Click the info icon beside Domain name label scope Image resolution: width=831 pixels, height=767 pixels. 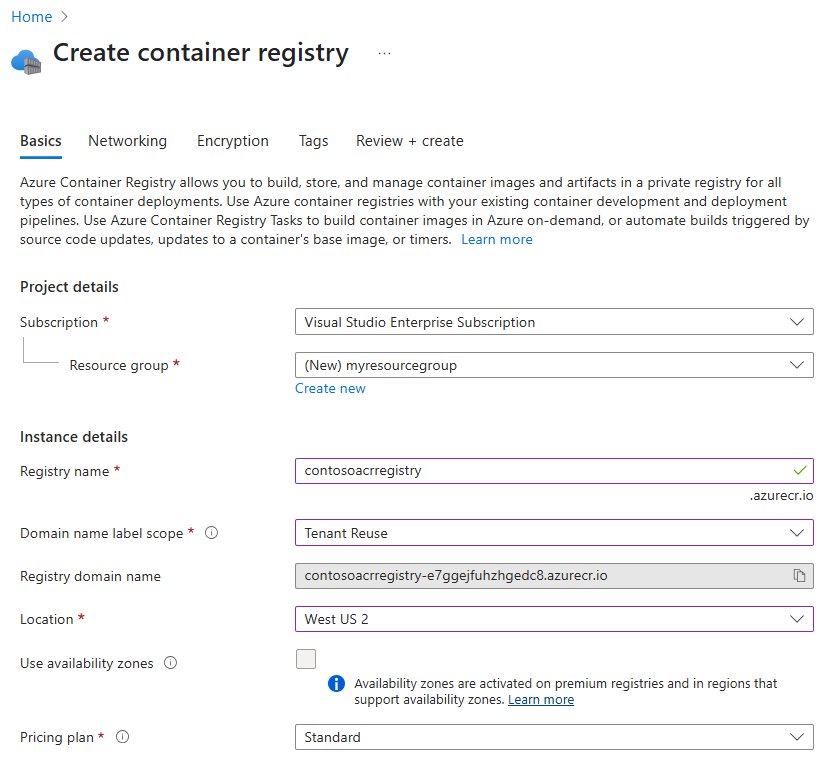pos(211,533)
